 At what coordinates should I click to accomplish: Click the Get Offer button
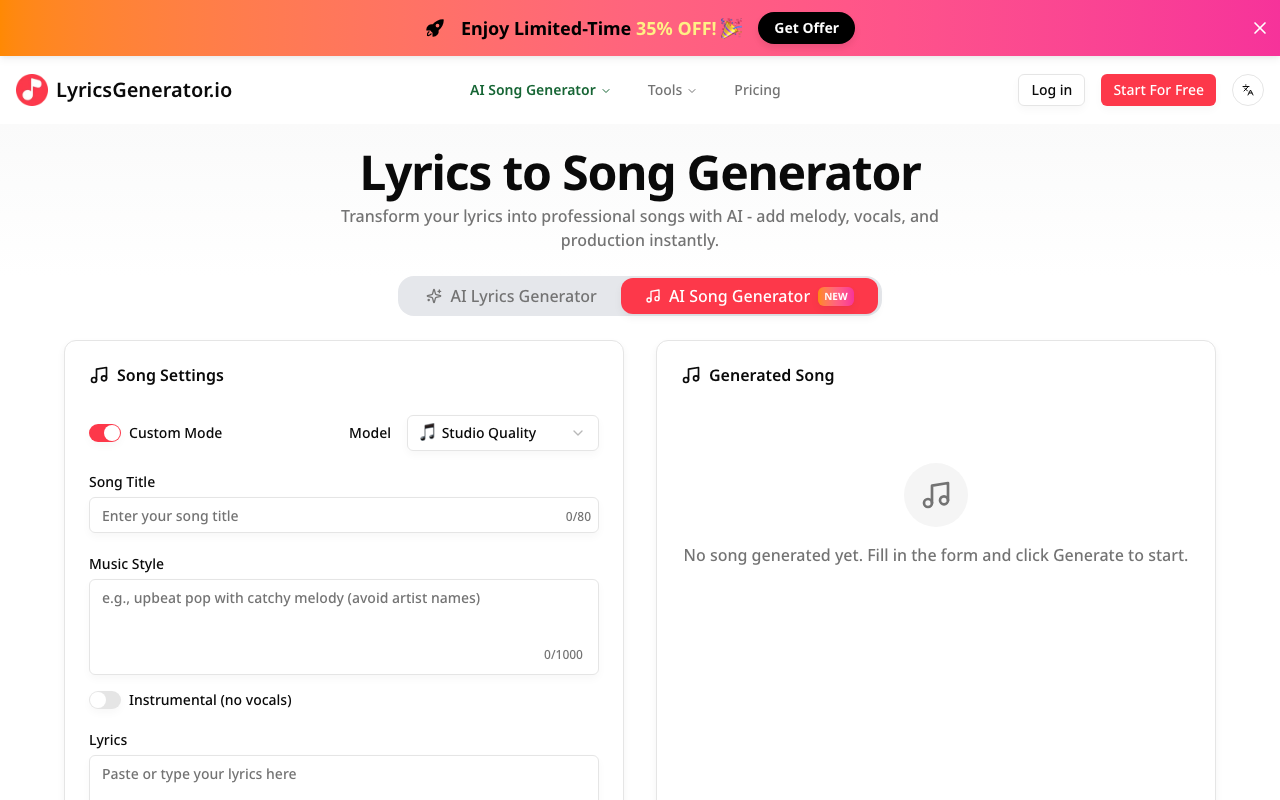pos(806,28)
